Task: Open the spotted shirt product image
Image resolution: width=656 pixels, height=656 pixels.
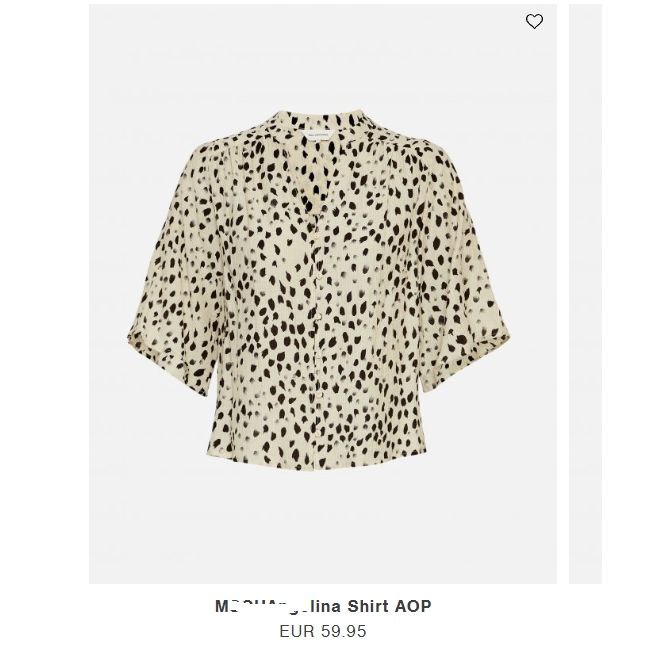Action: (323, 294)
